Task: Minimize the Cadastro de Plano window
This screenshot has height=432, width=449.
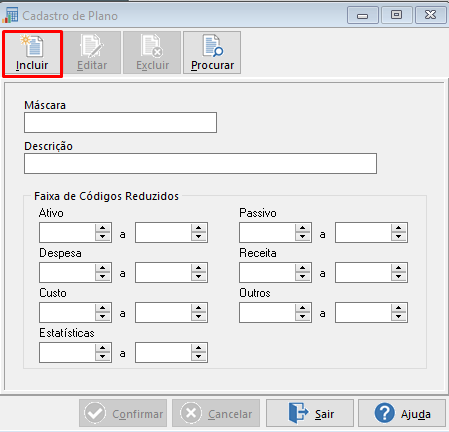Action: [363, 15]
